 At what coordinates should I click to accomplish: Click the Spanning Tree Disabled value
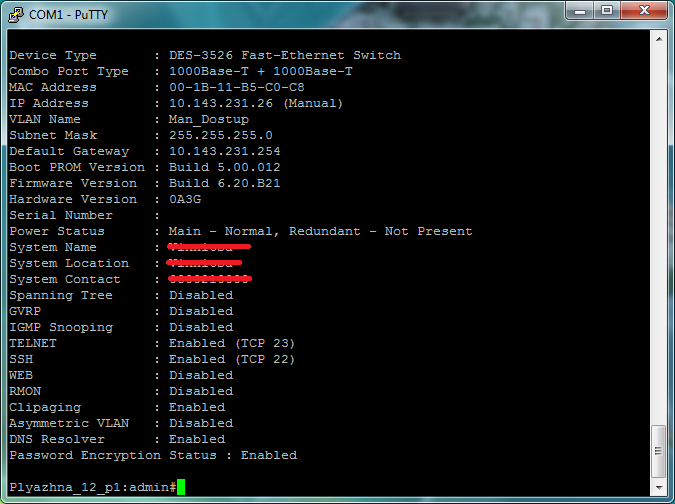pyautogui.click(x=201, y=295)
